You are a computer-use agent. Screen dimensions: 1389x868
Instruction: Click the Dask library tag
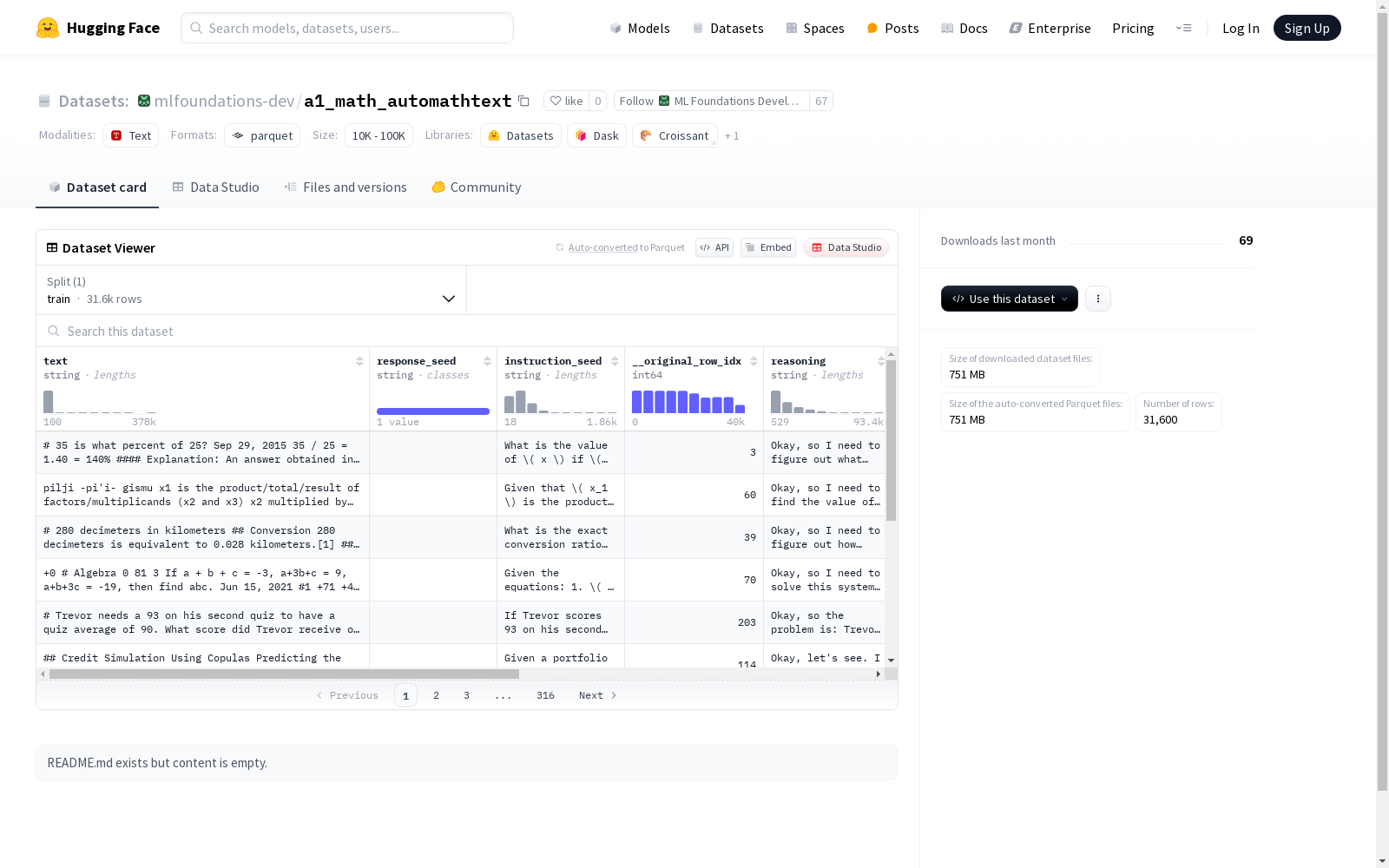597,135
